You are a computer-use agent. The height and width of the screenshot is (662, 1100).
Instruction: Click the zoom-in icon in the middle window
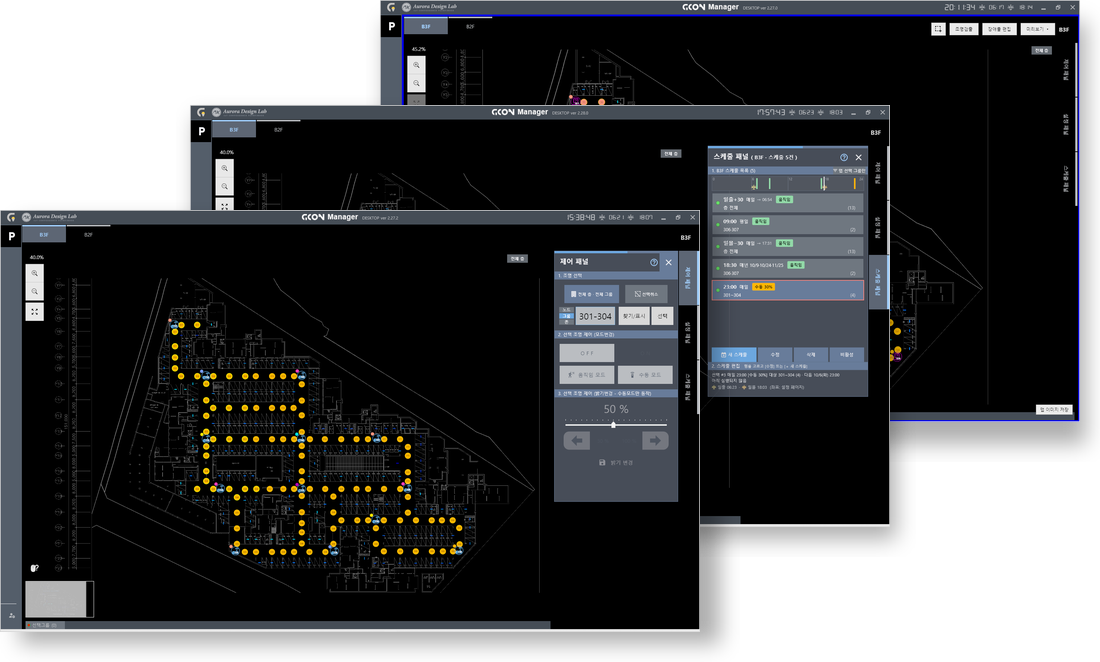click(x=224, y=168)
